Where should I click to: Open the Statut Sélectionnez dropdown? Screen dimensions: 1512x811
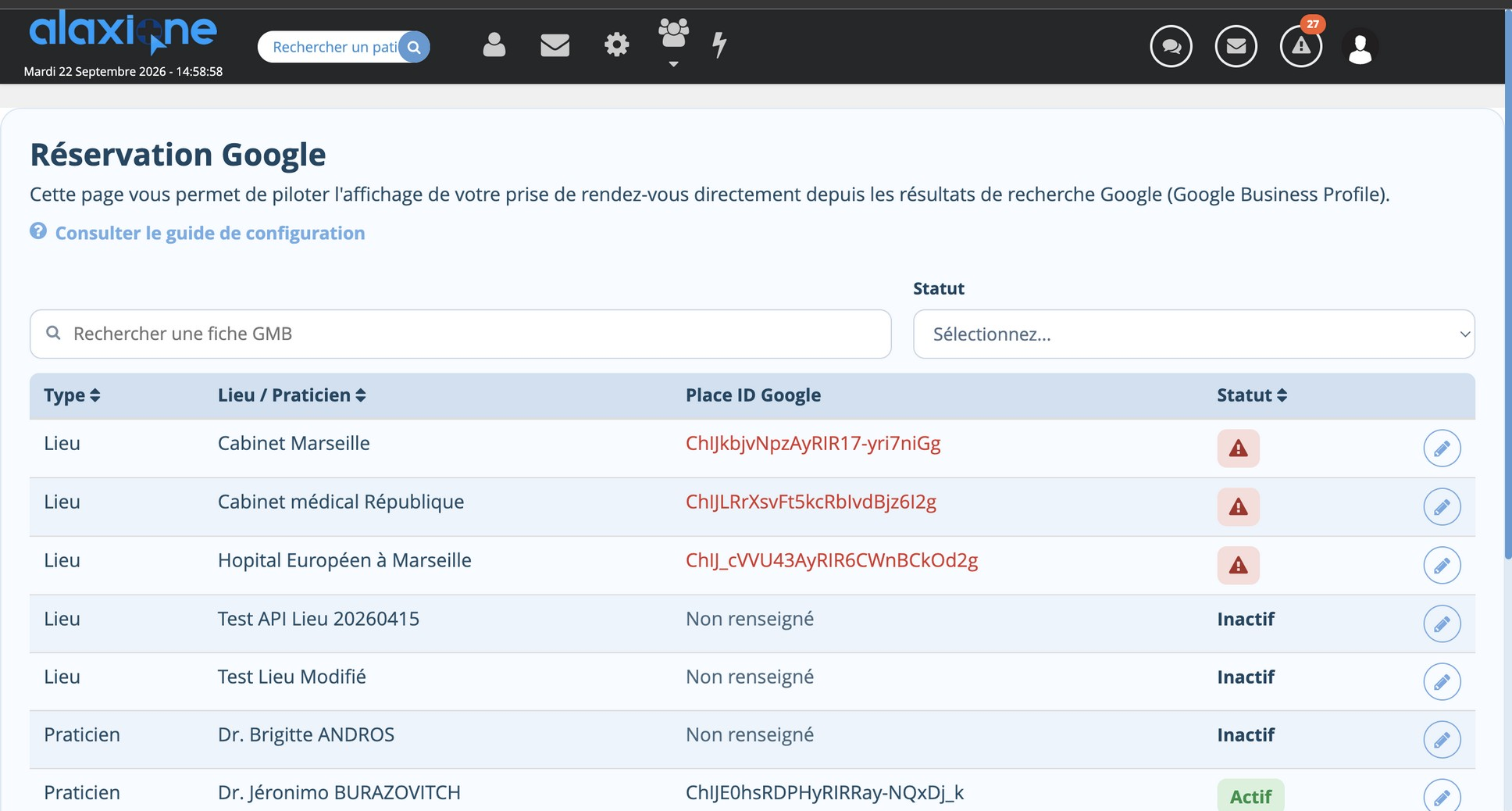(1193, 334)
